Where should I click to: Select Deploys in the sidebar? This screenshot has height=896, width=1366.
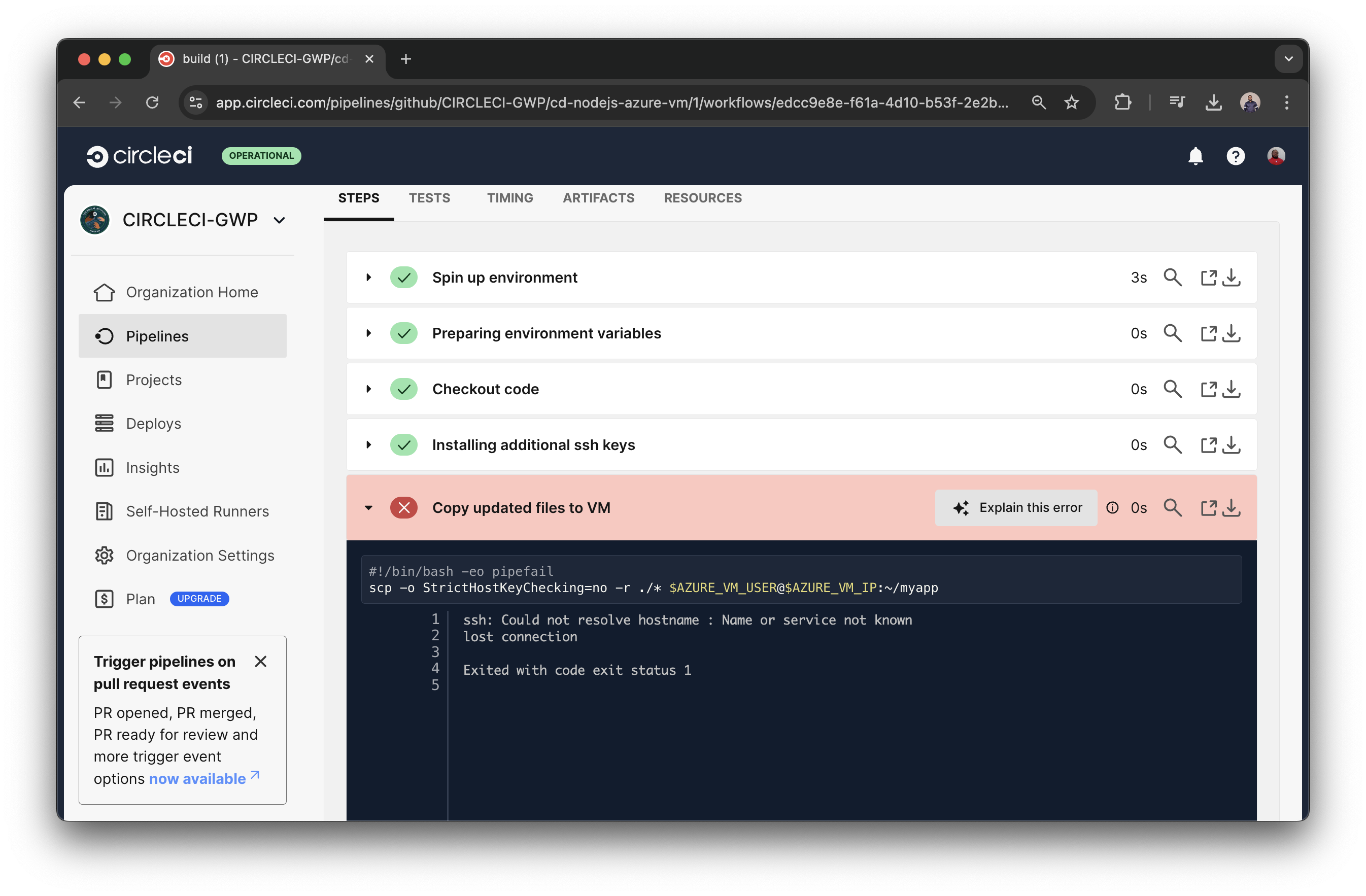[x=153, y=423]
